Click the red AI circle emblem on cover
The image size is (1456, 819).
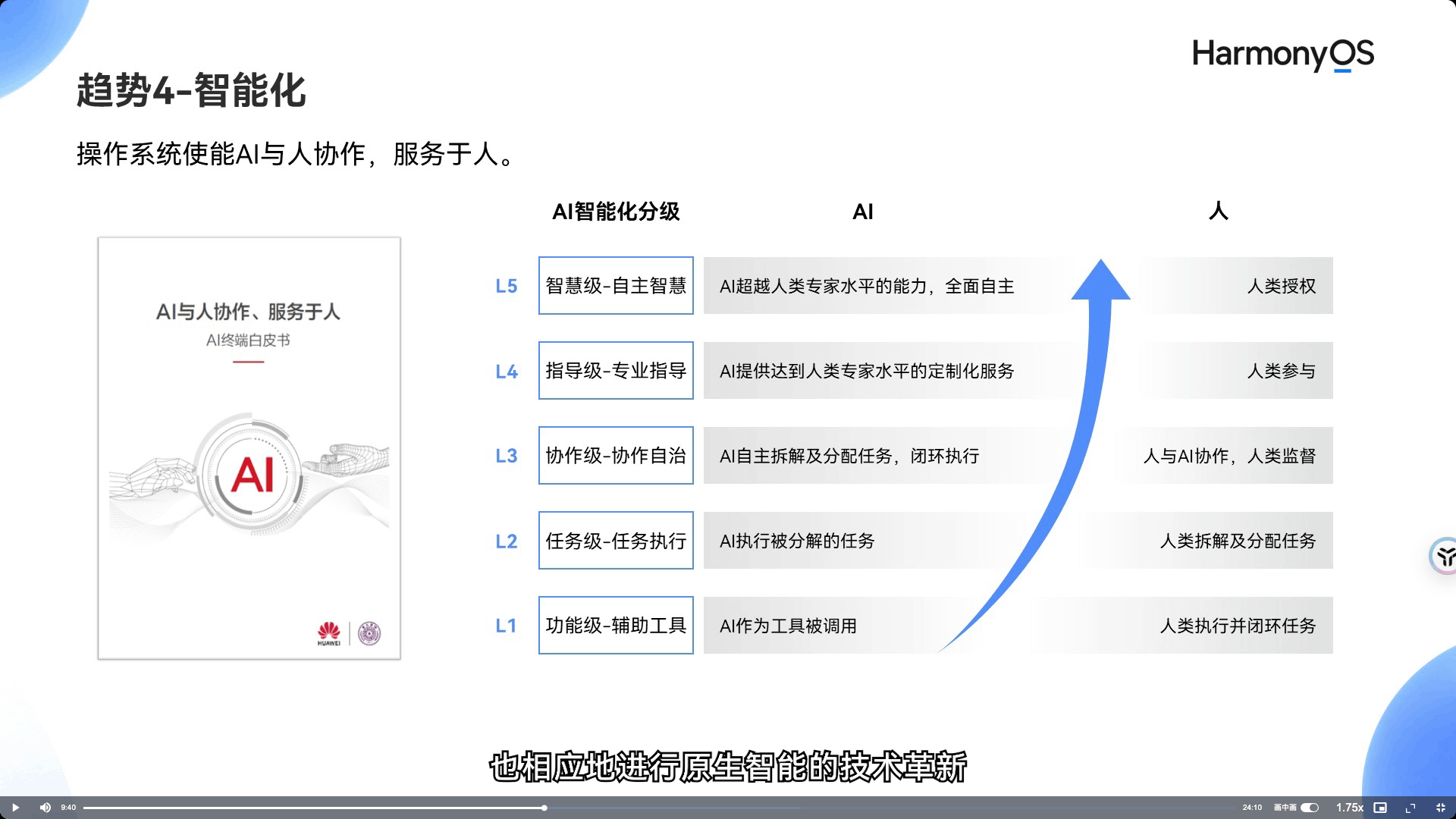tap(253, 475)
